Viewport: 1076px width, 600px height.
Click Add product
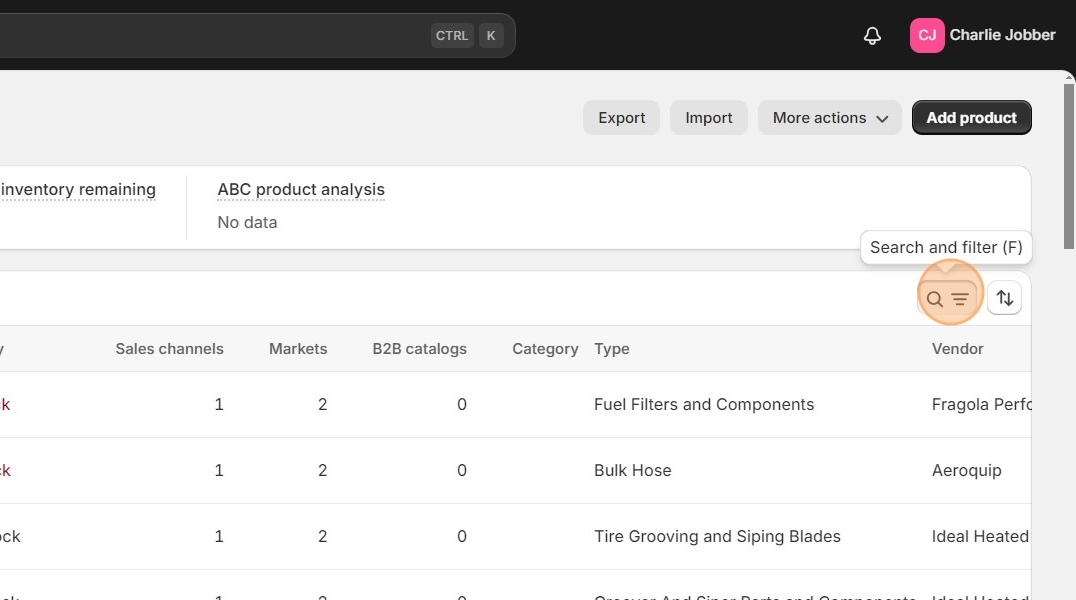click(x=971, y=118)
